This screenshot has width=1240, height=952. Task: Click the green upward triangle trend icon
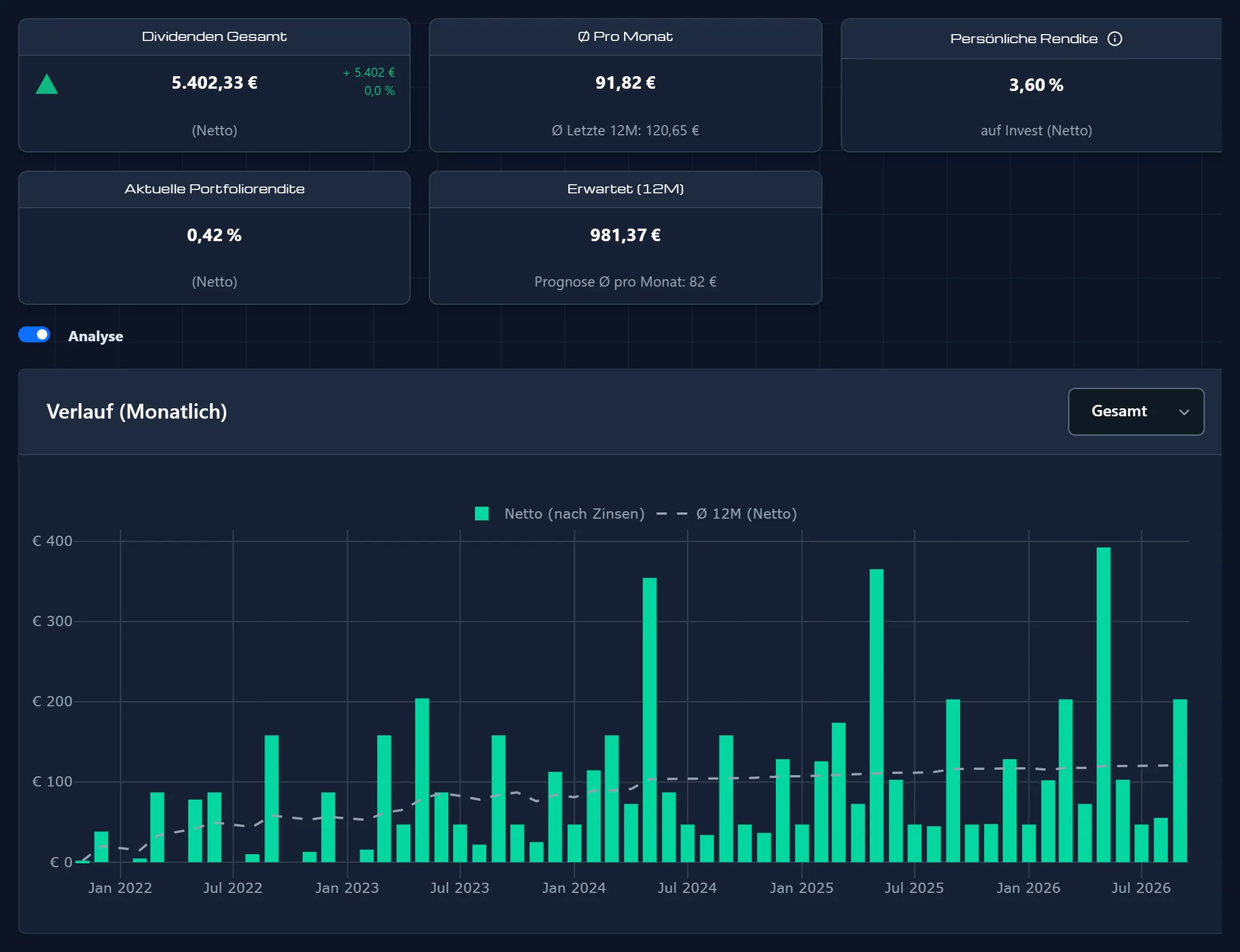pyautogui.click(x=47, y=84)
